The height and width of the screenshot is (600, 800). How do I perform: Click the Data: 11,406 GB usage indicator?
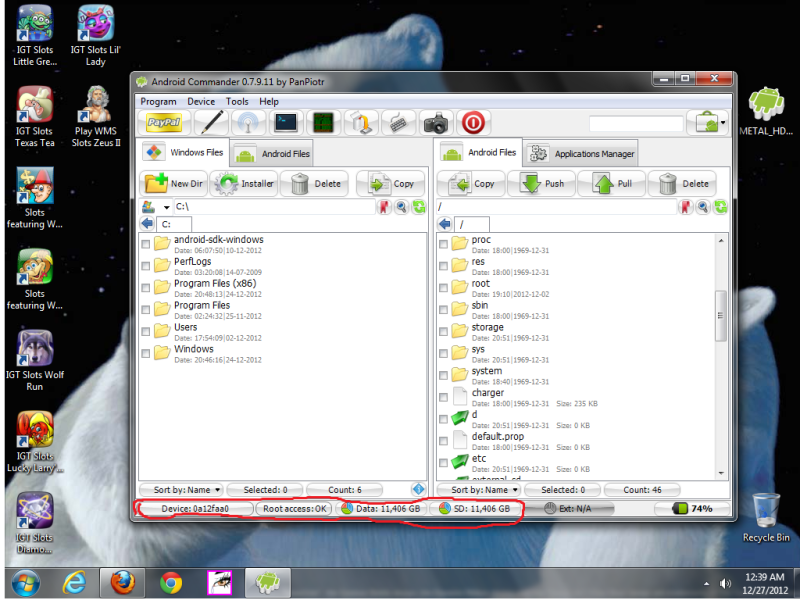click(380, 509)
